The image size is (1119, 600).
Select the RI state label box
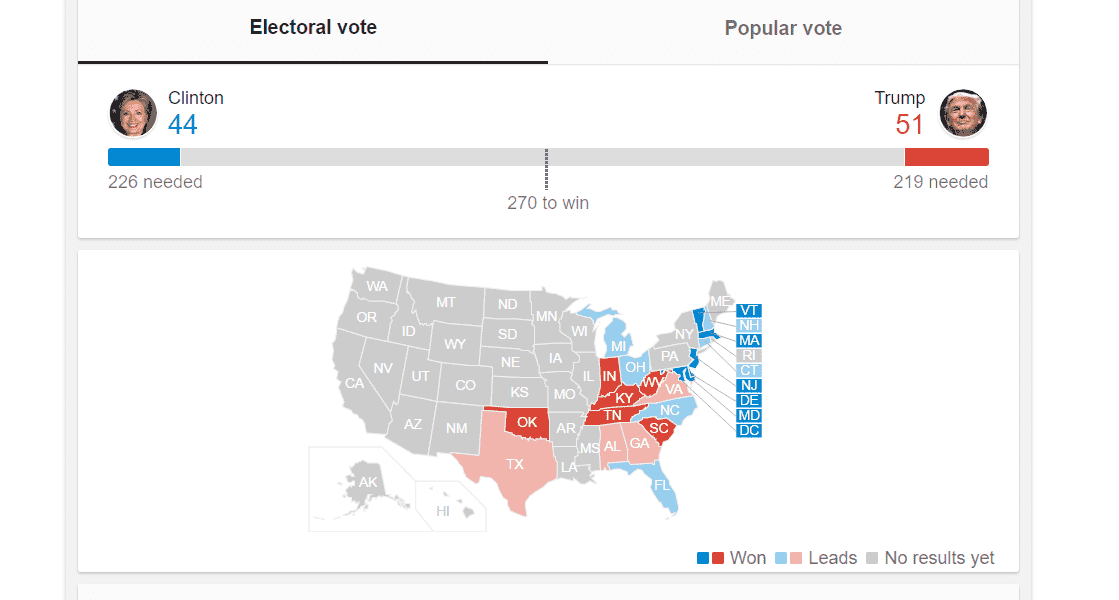pos(749,355)
